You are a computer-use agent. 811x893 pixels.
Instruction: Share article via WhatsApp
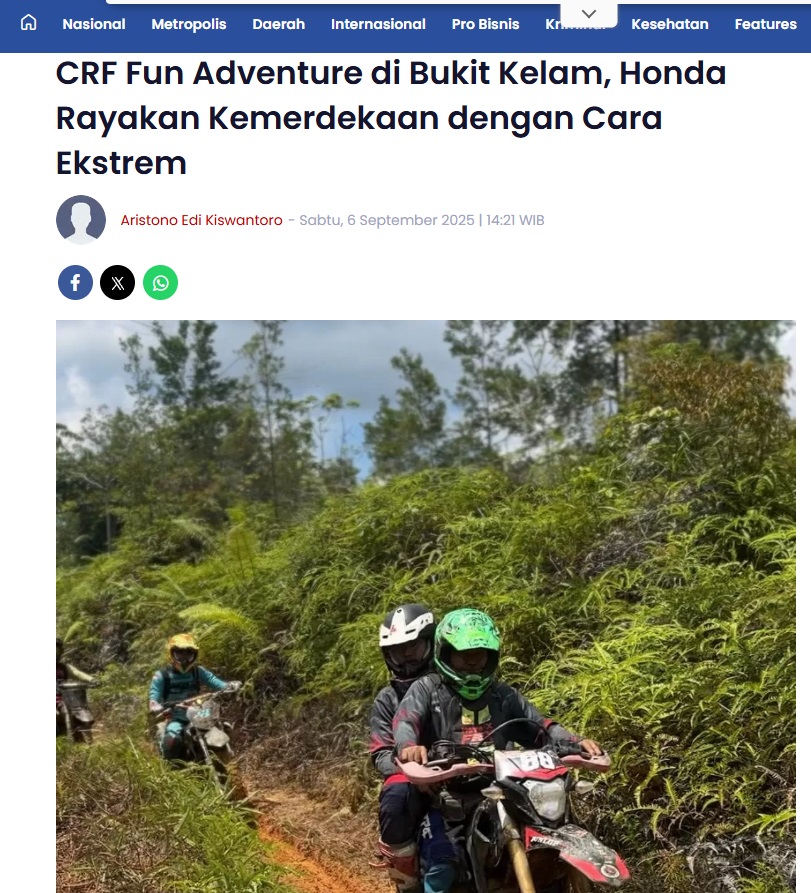click(161, 282)
